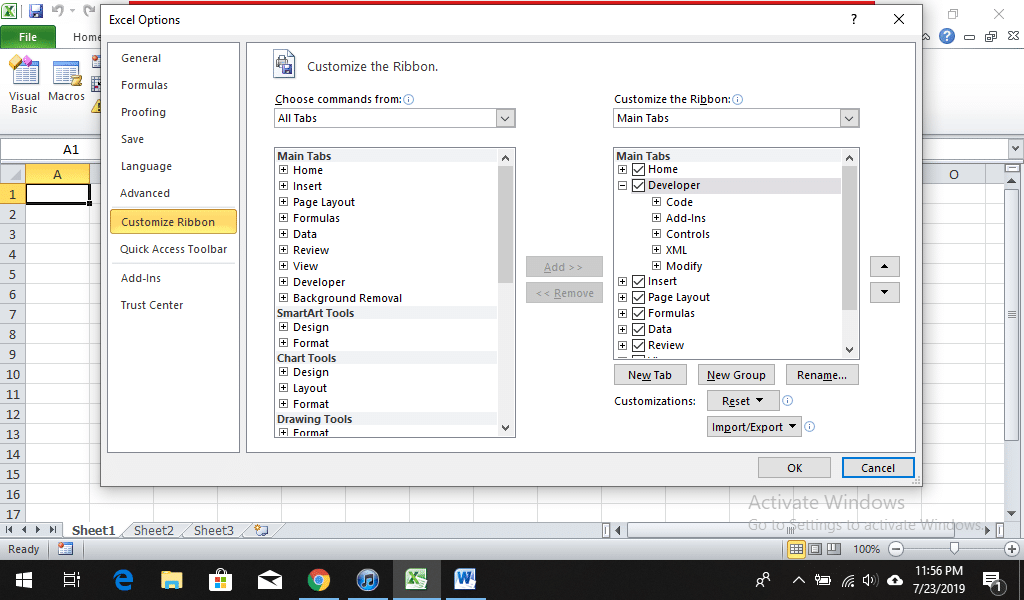Click info icon beside Customize the Ribbon label
The image size is (1024, 600).
[x=737, y=99]
